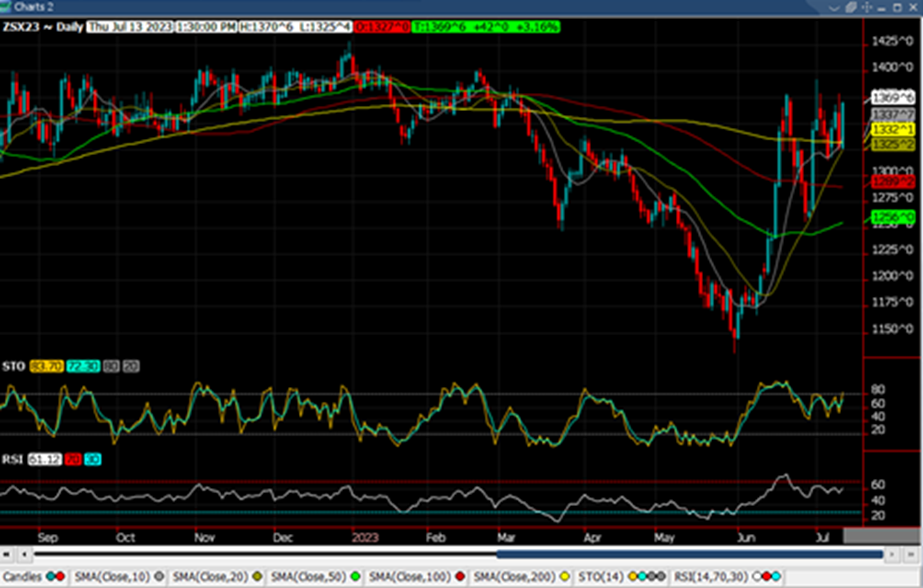Click the RSI red 70 threshold badge
This screenshot has height=588, width=923.
tap(76, 459)
